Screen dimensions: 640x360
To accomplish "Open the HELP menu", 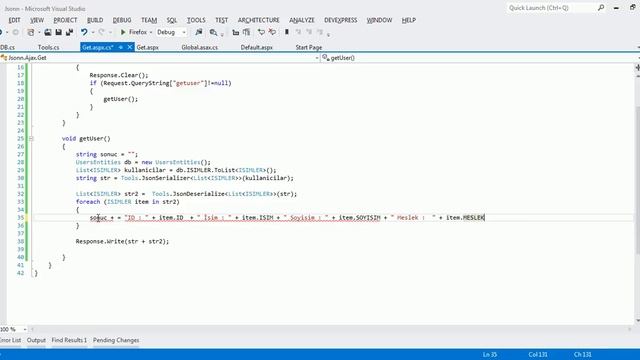I will pos(409,20).
